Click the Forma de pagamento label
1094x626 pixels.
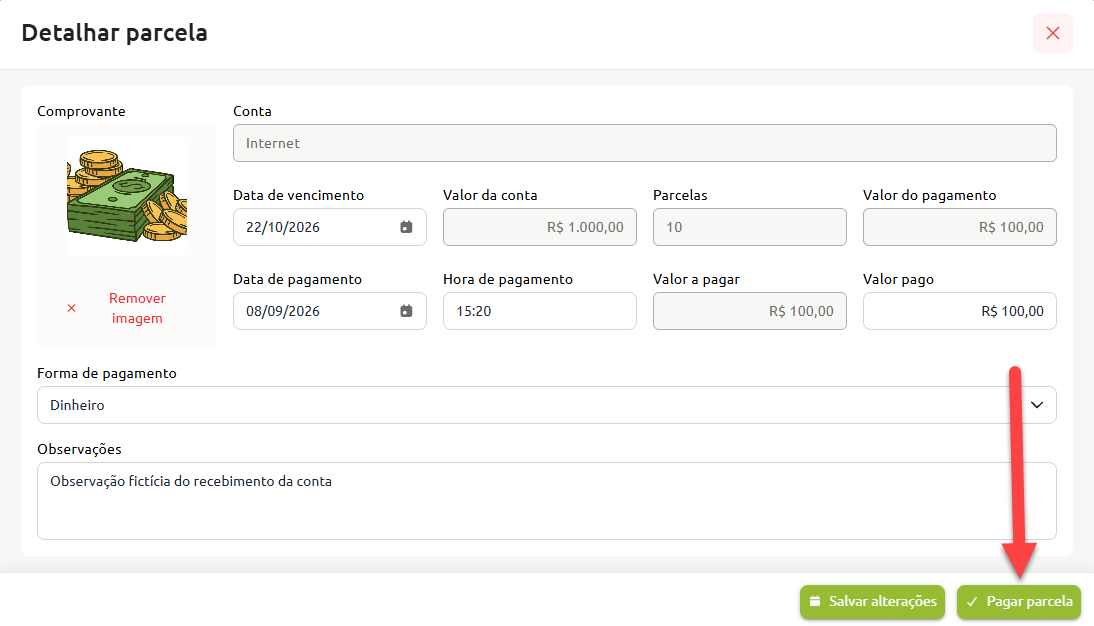(x=107, y=373)
